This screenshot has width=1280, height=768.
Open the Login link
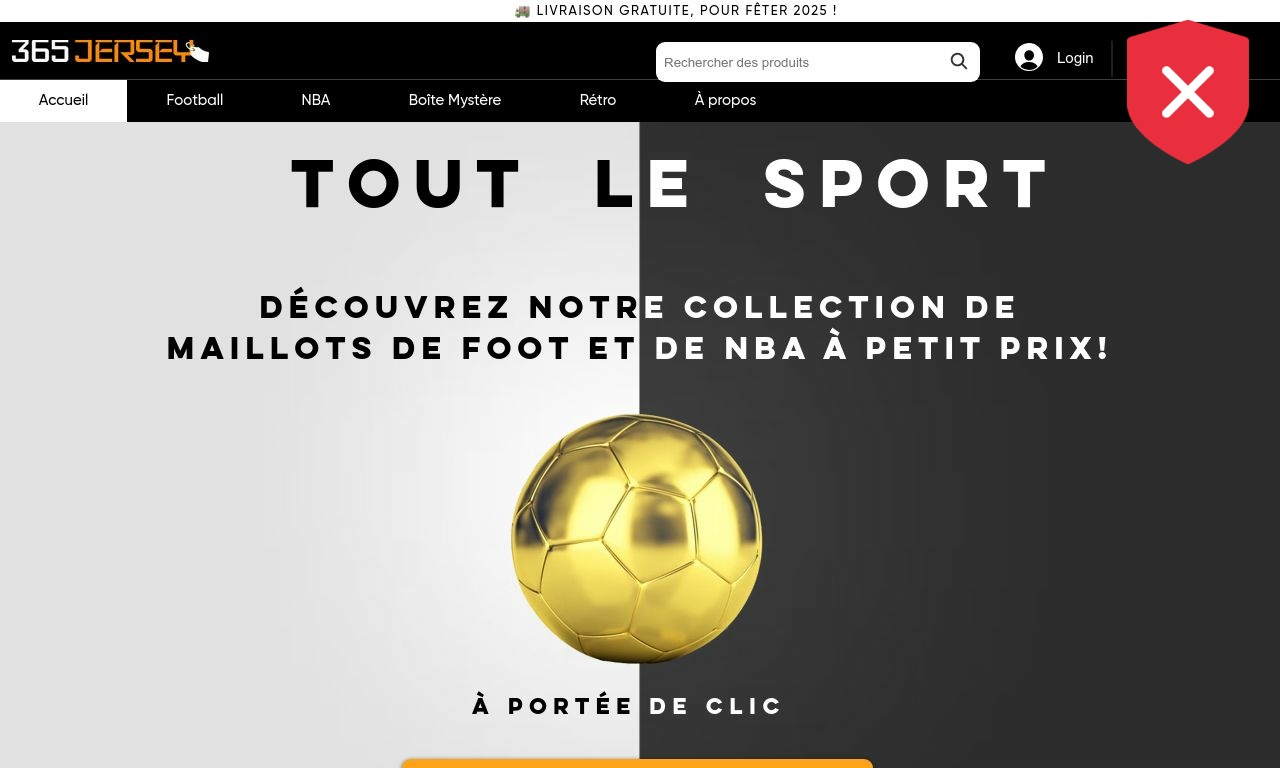click(x=1075, y=58)
